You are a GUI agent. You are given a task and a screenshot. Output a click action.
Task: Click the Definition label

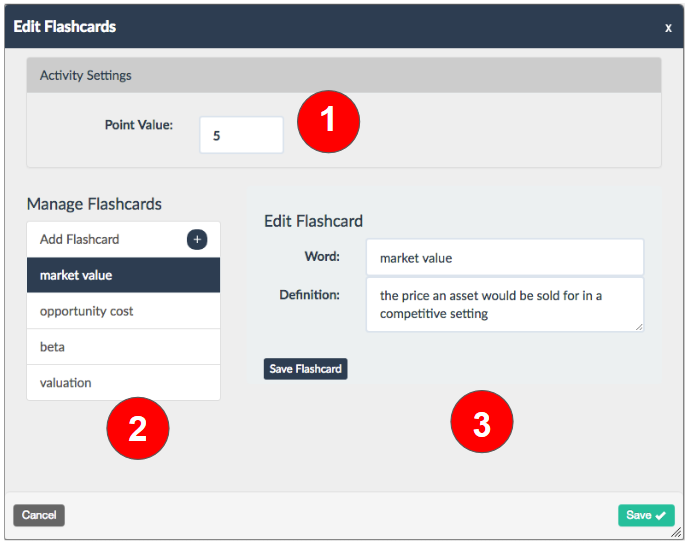(309, 295)
